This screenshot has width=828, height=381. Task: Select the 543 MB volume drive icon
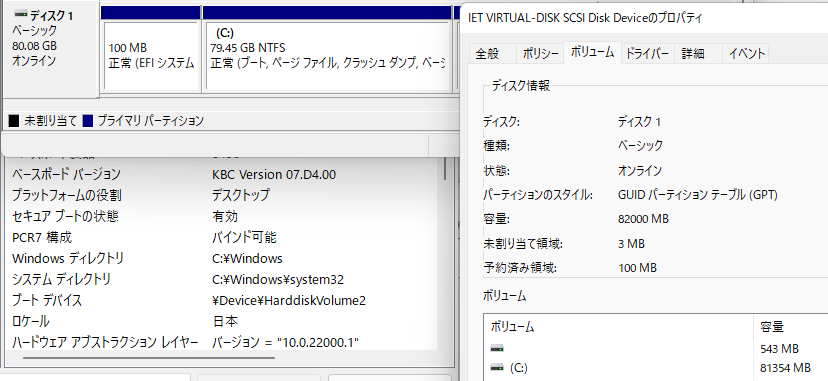[x=497, y=348]
